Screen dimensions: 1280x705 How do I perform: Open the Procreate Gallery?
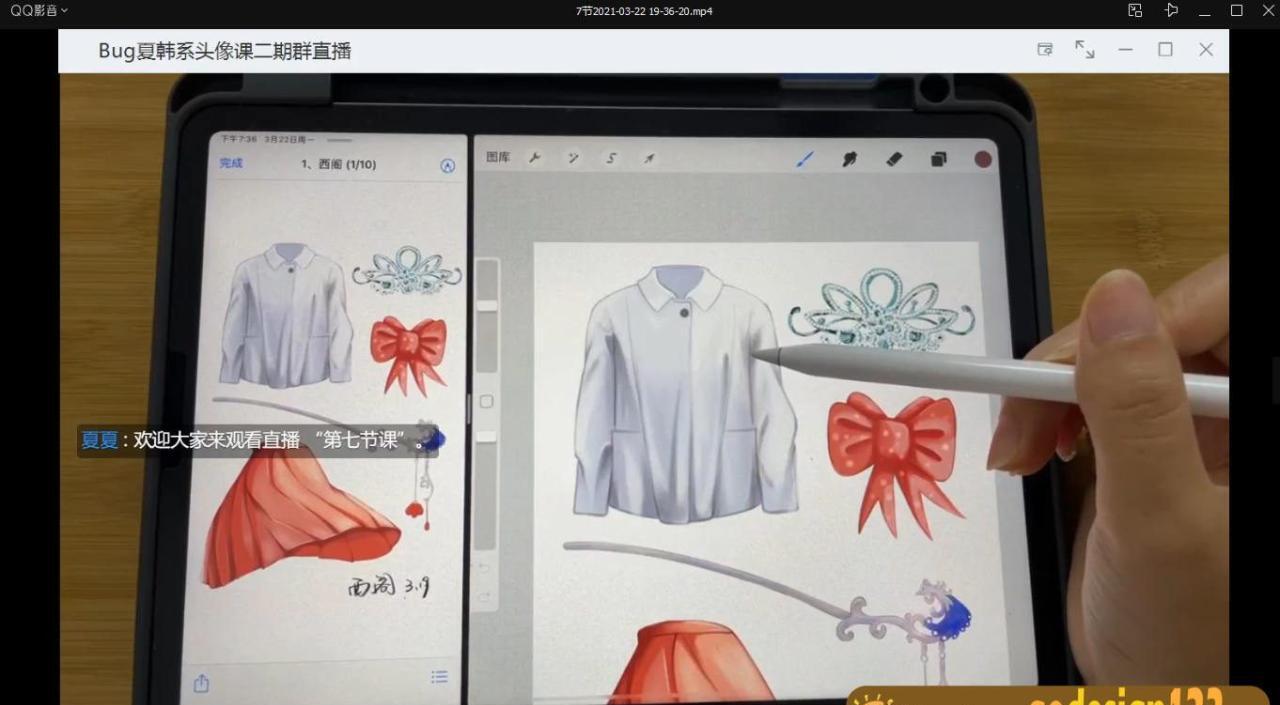(498, 157)
